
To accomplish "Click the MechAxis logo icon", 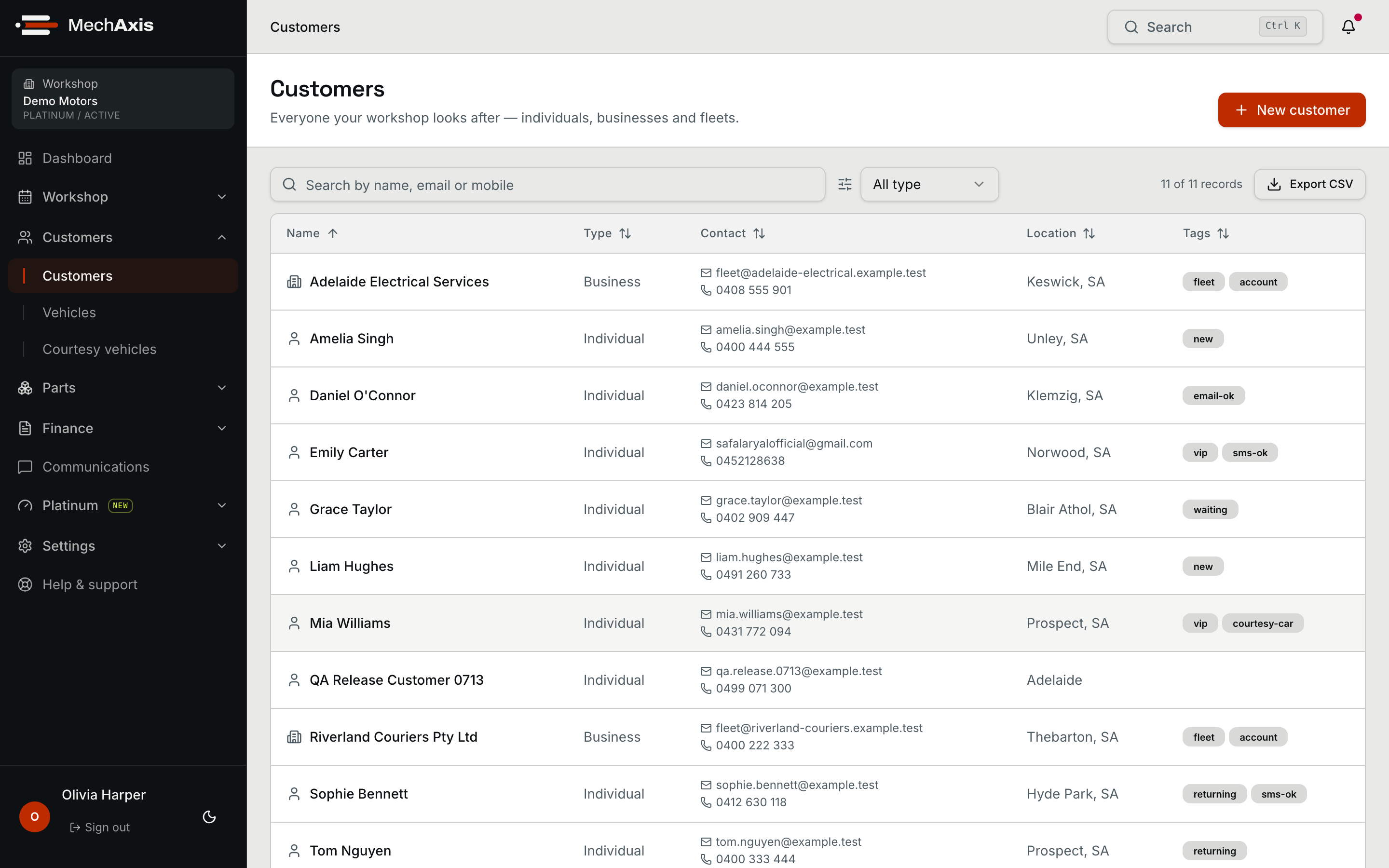I will (37, 25).
